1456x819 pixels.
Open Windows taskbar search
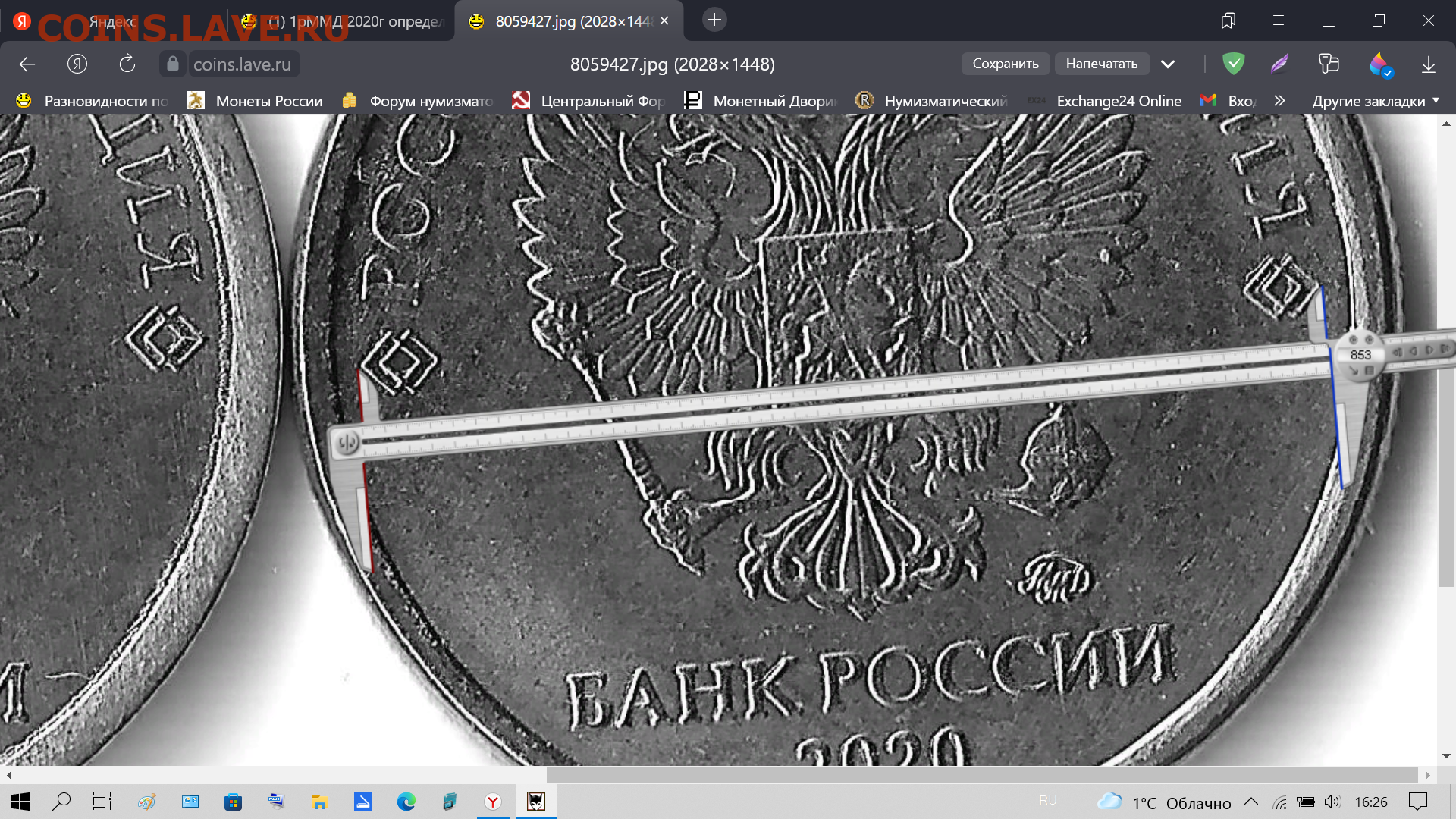pos(61,802)
